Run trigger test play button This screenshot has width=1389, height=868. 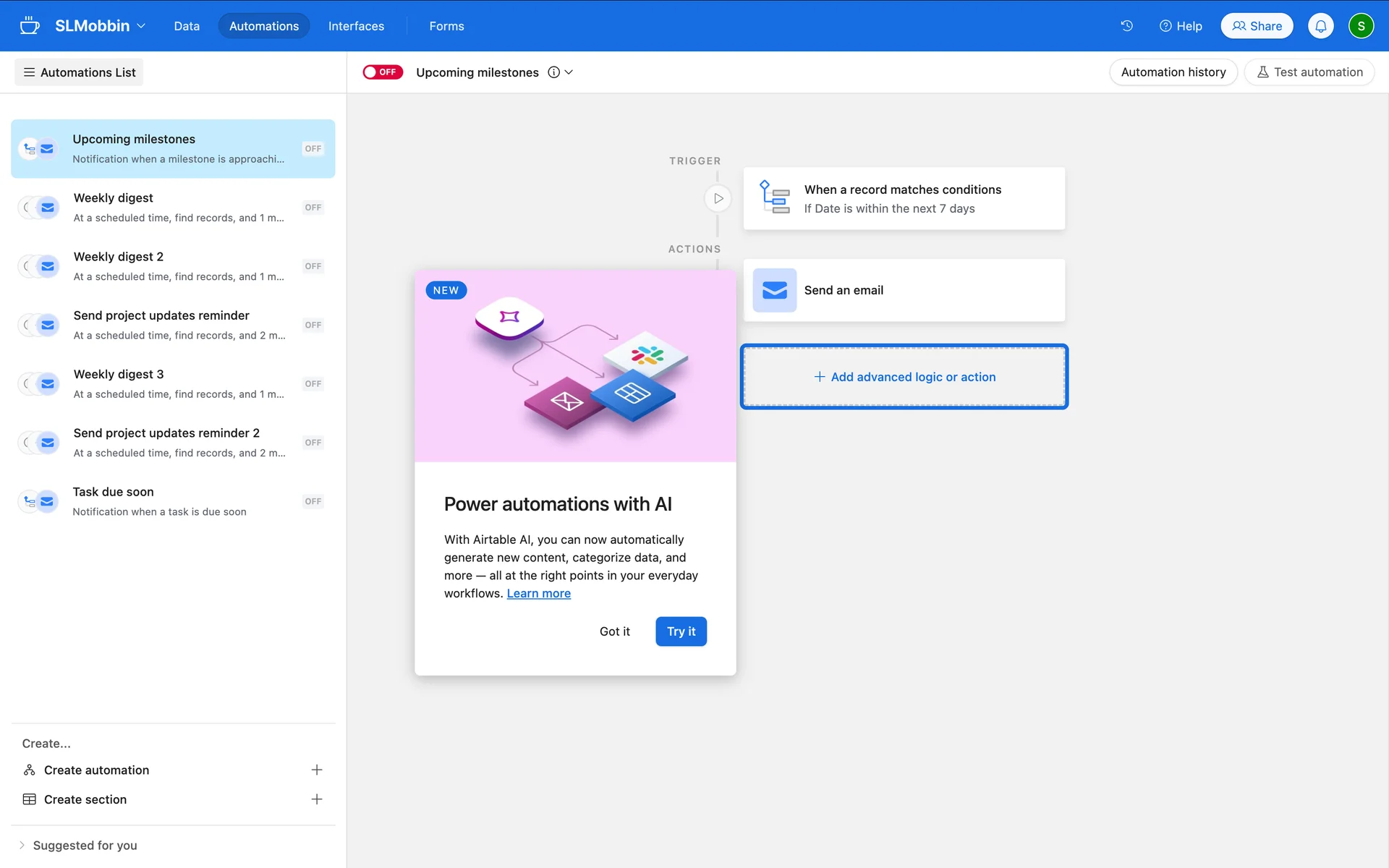click(x=718, y=198)
